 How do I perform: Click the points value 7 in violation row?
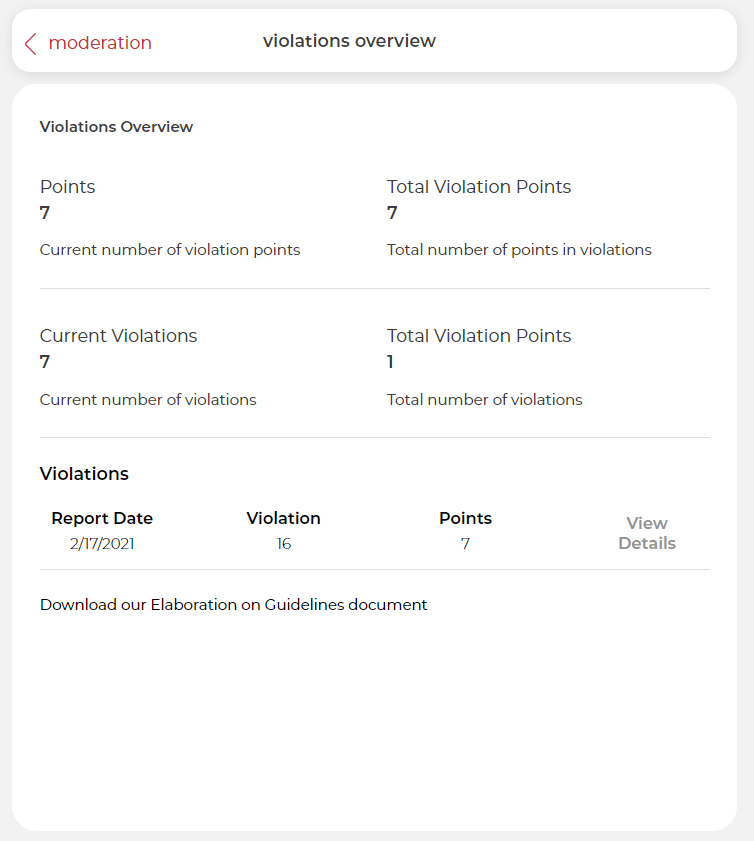[465, 544]
